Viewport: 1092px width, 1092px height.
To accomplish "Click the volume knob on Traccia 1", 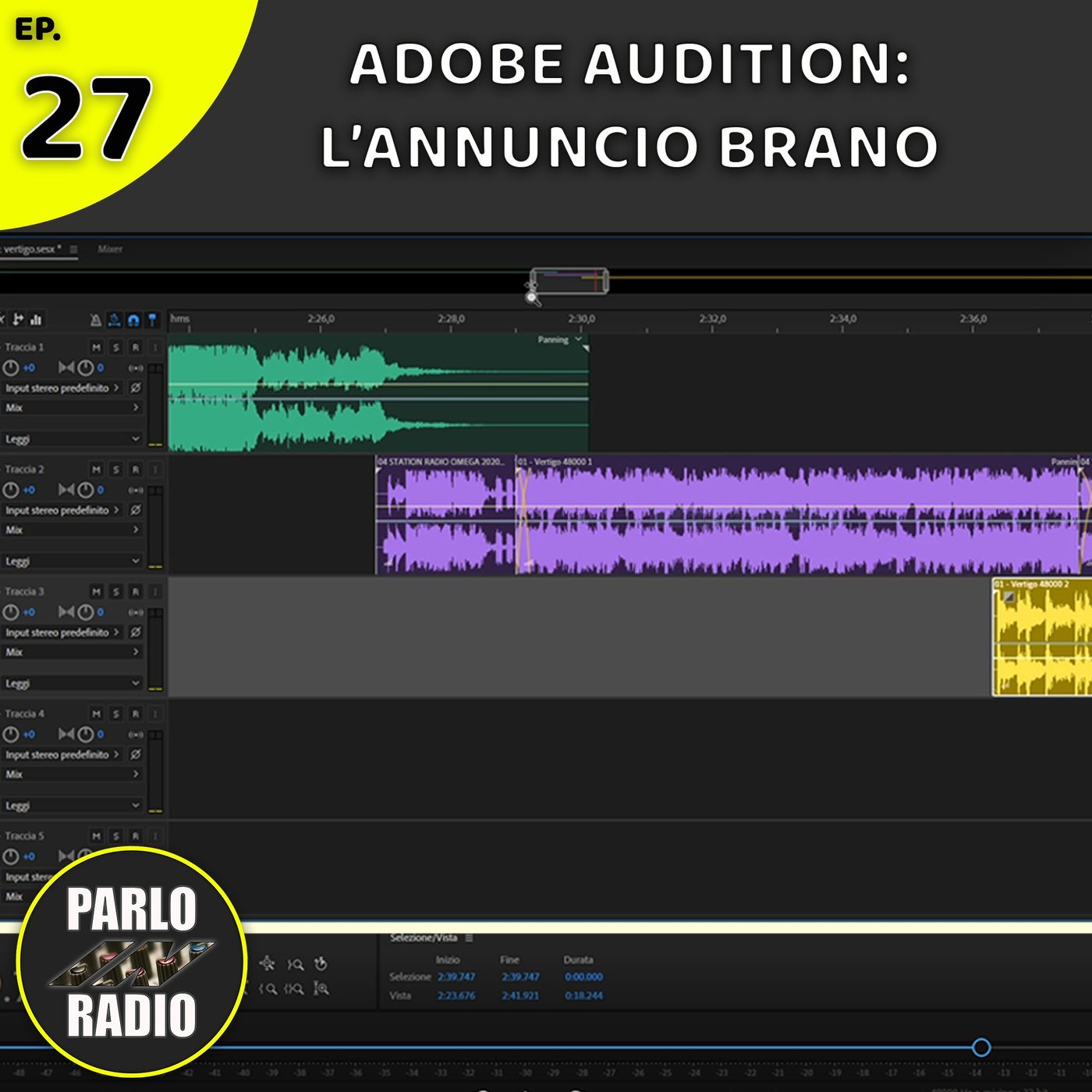I will point(11,367).
